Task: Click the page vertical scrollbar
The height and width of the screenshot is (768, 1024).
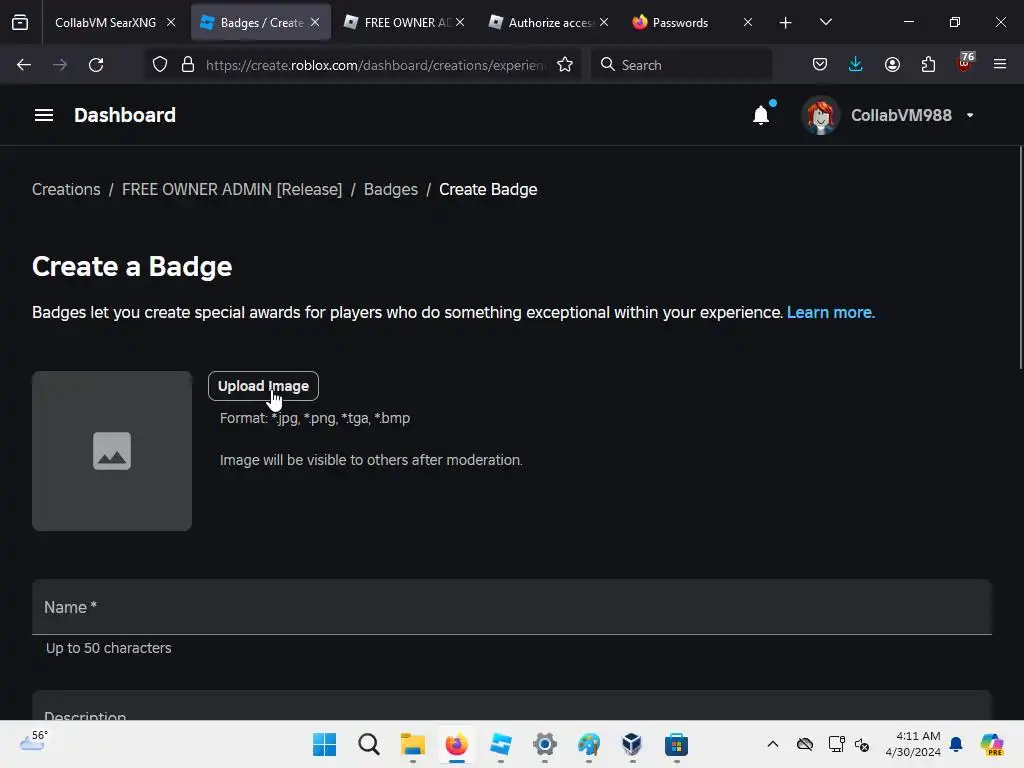Action: (x=1020, y=258)
